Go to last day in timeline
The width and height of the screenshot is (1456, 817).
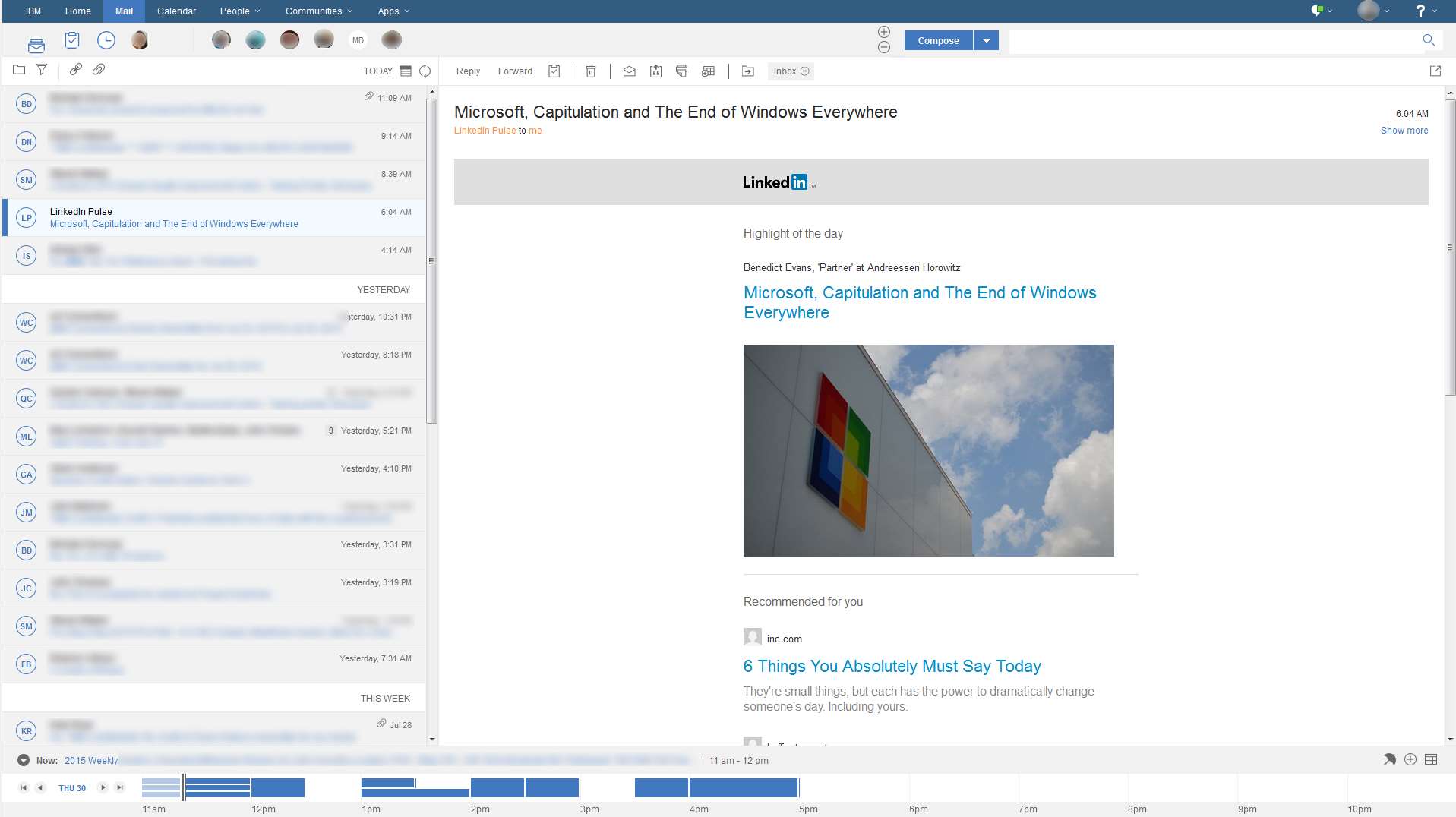pyautogui.click(x=120, y=788)
